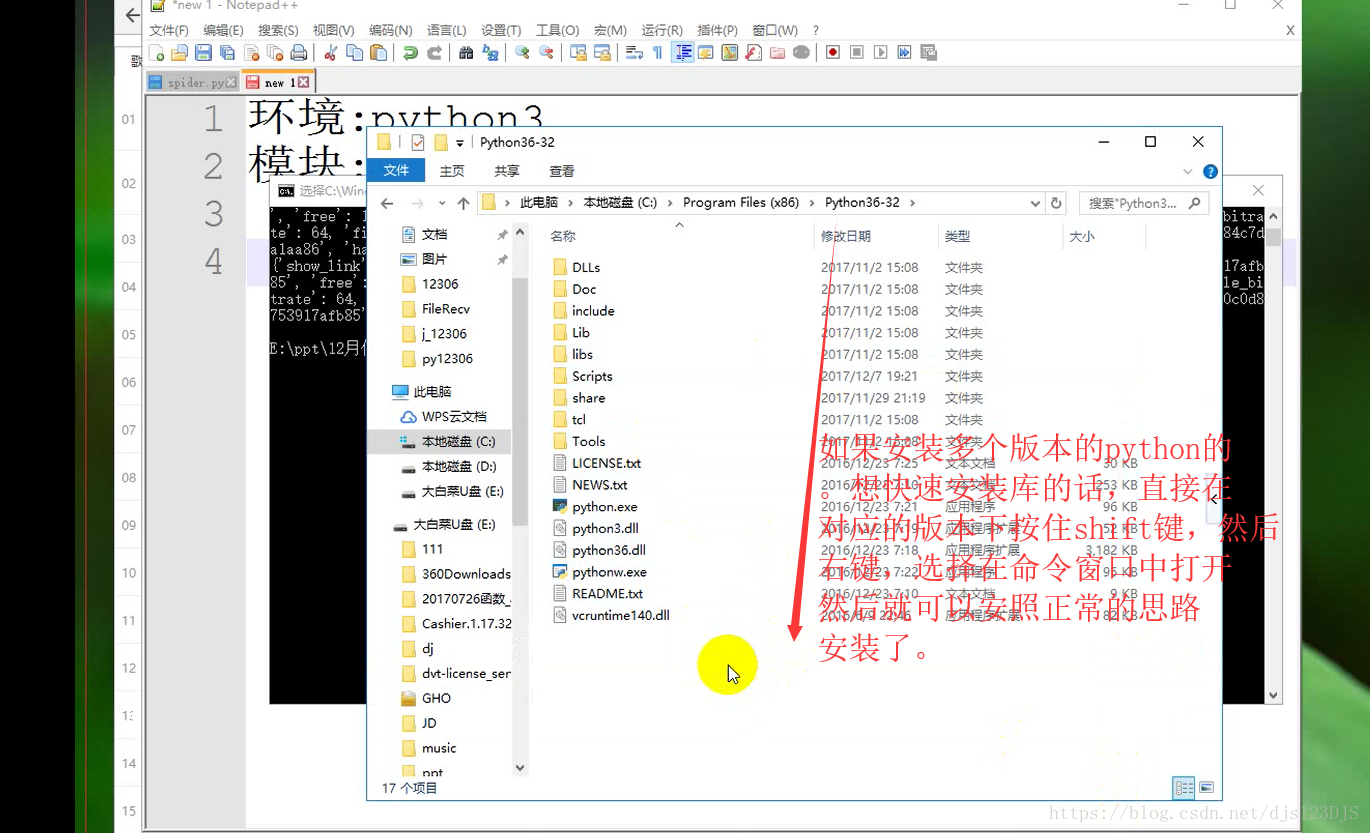This screenshot has height=833, width=1370.
Task: Click the Explorer search box
Action: click(x=1143, y=203)
